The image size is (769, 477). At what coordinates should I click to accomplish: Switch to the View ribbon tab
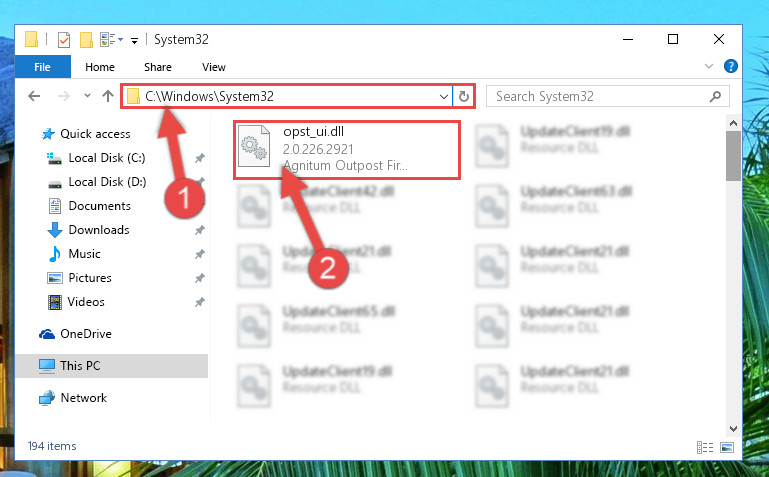[214, 67]
